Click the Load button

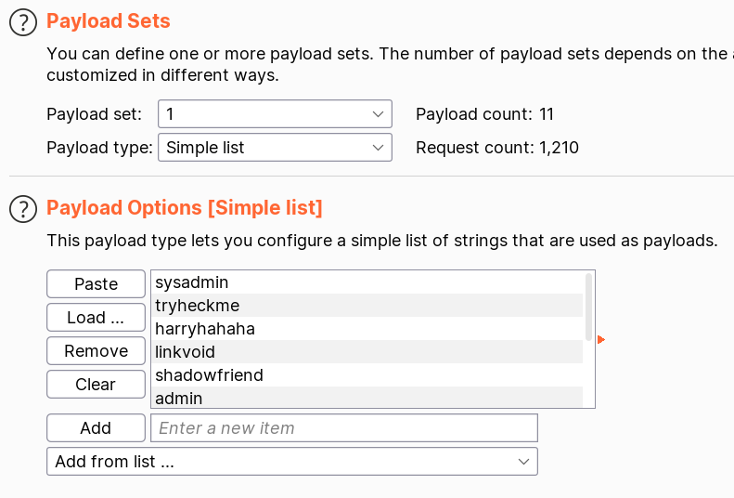click(96, 317)
